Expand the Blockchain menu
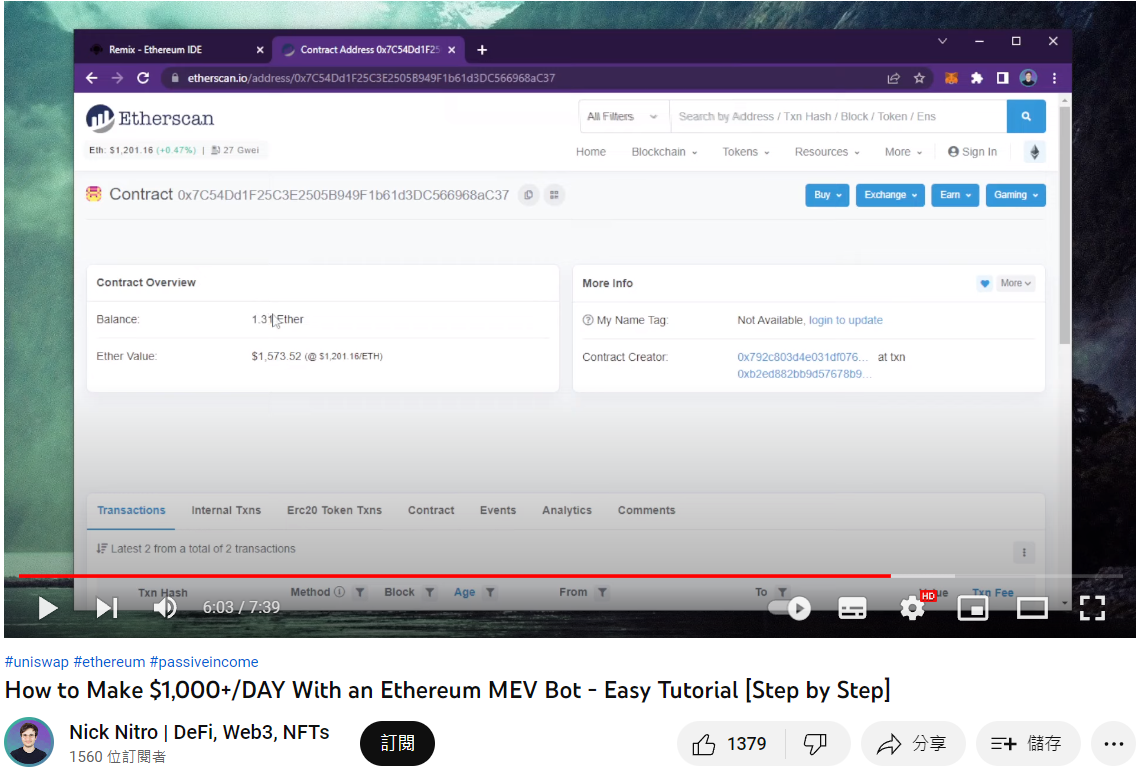 click(x=664, y=151)
